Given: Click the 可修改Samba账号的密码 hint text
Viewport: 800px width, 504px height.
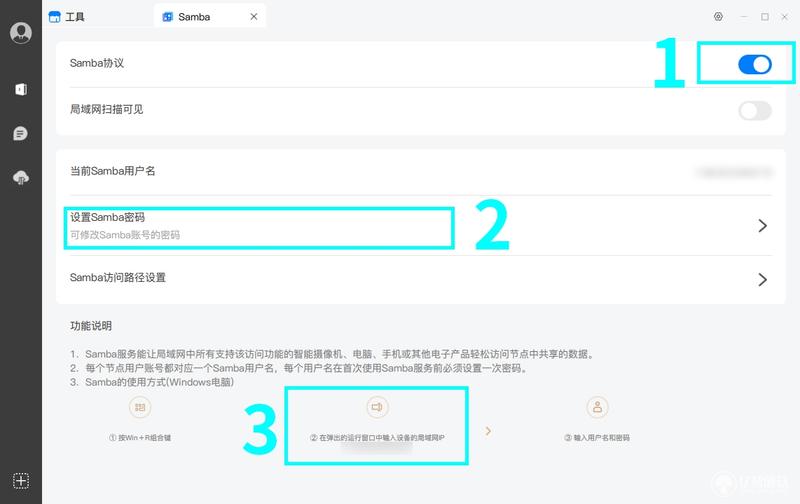Looking at the screenshot, I should point(125,235).
